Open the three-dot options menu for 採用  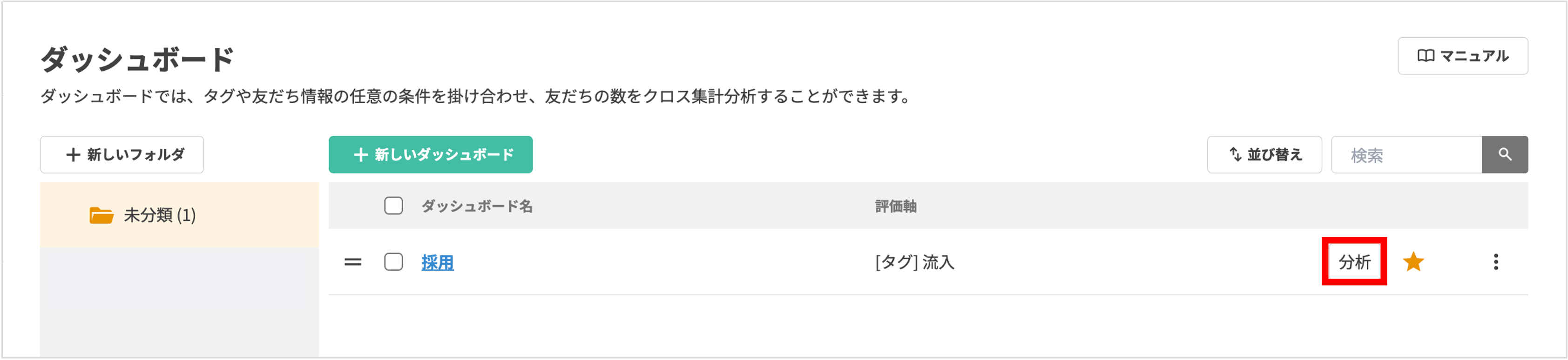(x=1495, y=262)
